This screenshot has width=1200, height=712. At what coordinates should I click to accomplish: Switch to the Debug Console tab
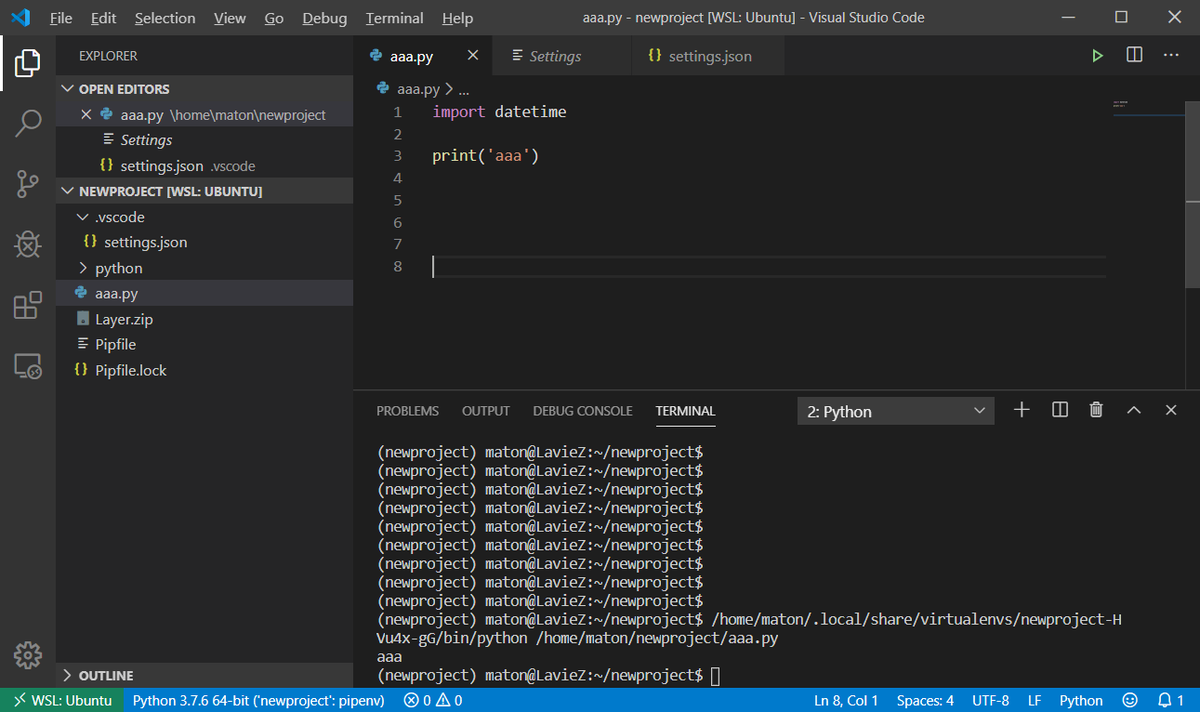pos(582,411)
